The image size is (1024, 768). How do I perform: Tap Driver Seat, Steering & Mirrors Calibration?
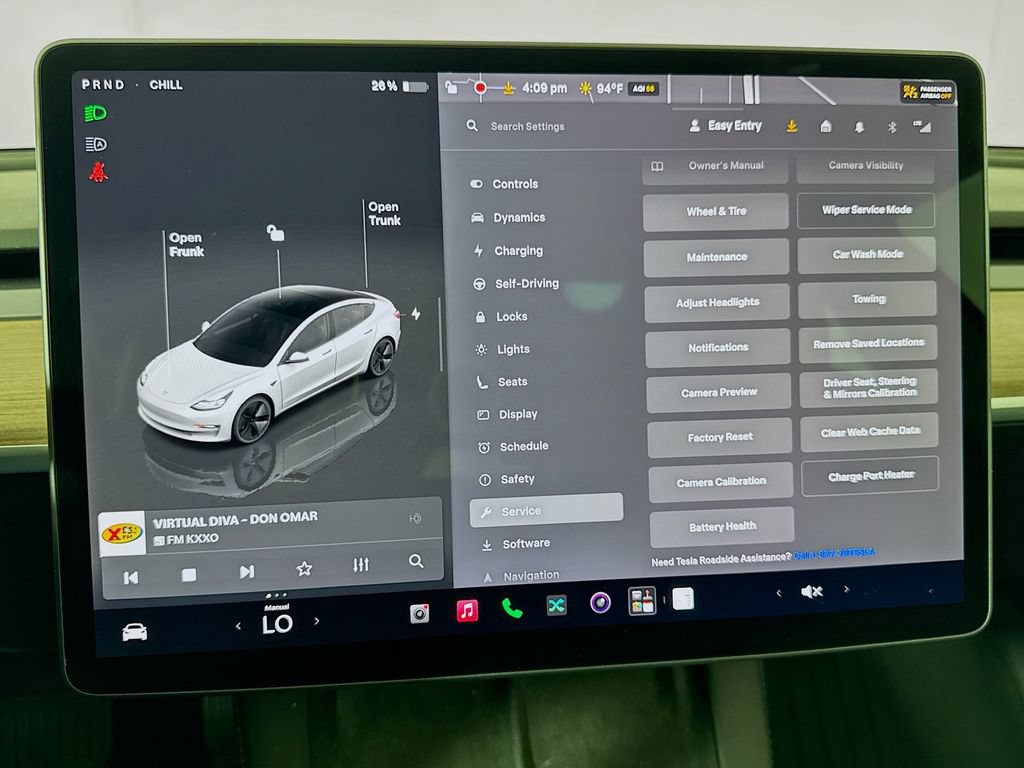pos(869,387)
